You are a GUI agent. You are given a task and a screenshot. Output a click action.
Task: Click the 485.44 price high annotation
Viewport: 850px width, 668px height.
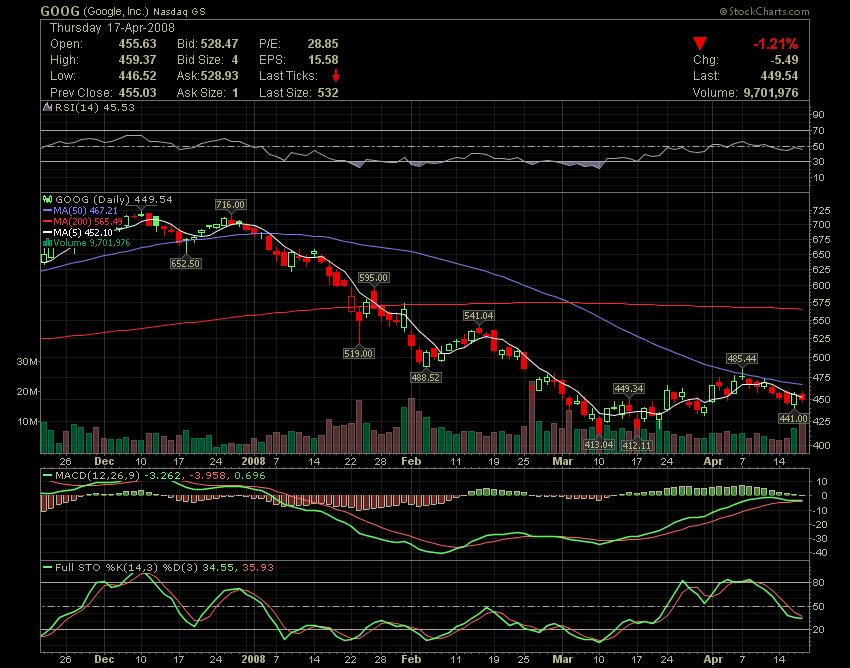point(742,358)
